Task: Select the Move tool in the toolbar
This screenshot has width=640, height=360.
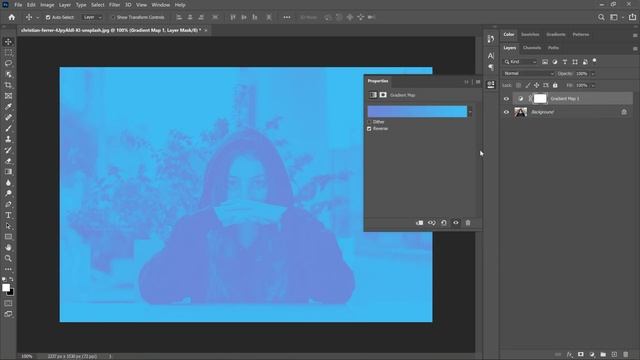Action: [8, 42]
